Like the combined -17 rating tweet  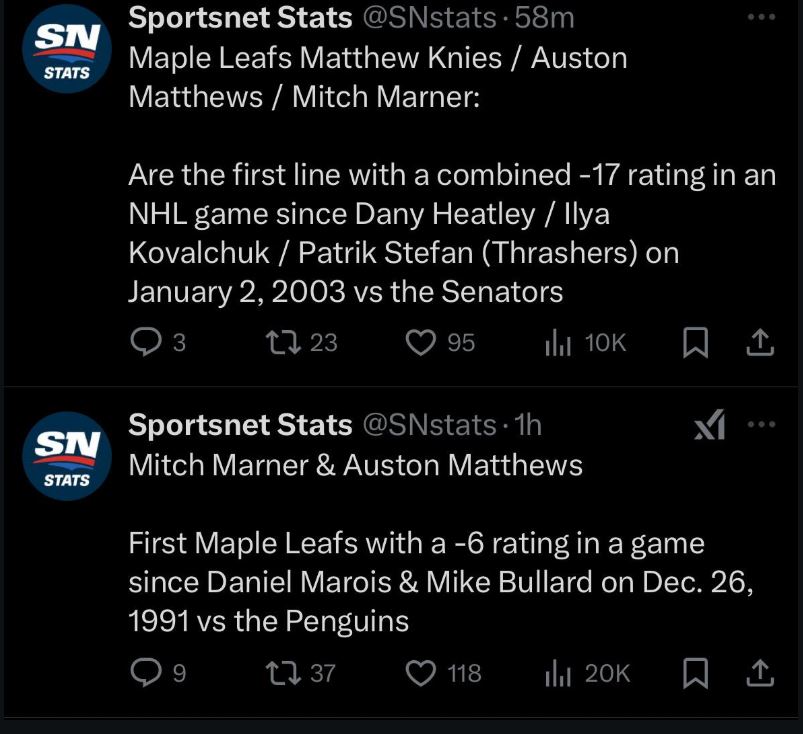tap(420, 343)
